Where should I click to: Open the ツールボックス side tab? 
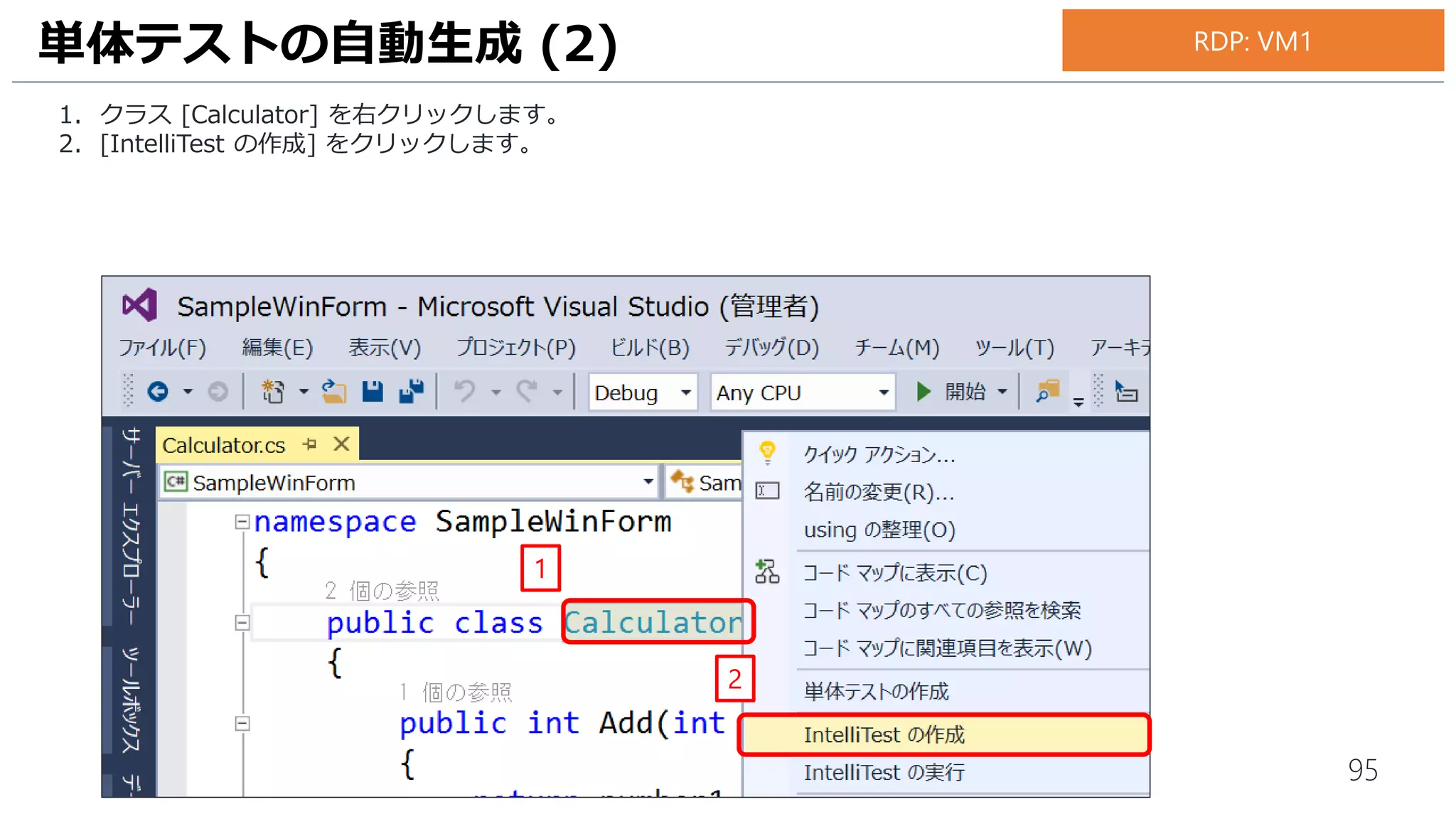pos(132,700)
